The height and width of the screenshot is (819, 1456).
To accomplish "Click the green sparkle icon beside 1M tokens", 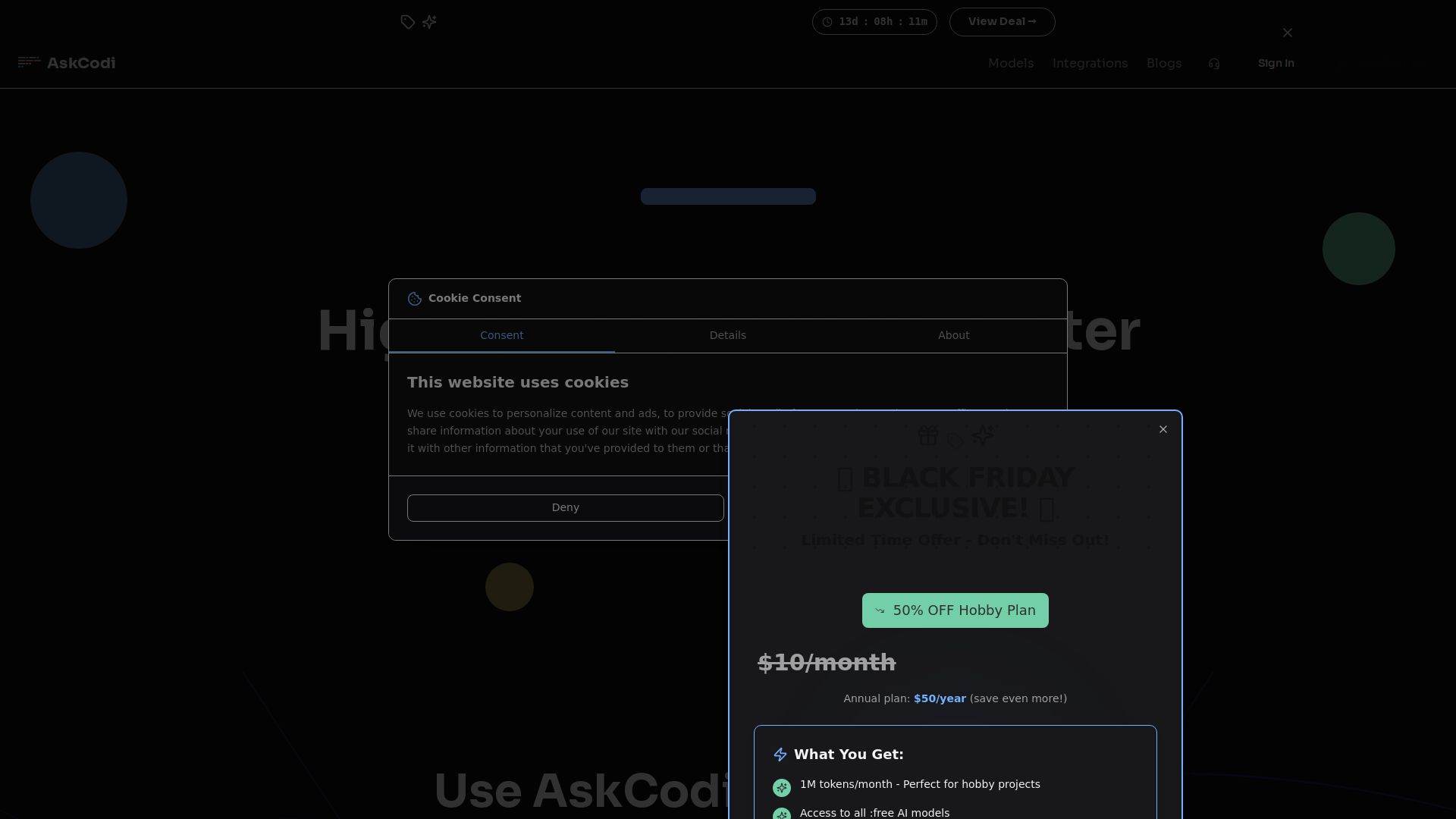I will click(x=782, y=787).
